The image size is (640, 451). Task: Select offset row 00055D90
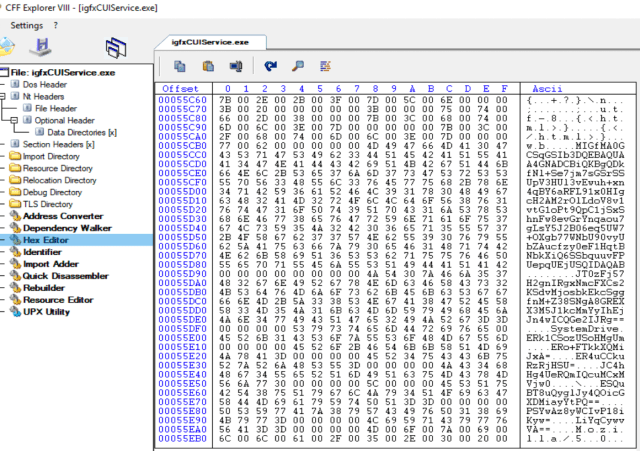click(x=182, y=274)
